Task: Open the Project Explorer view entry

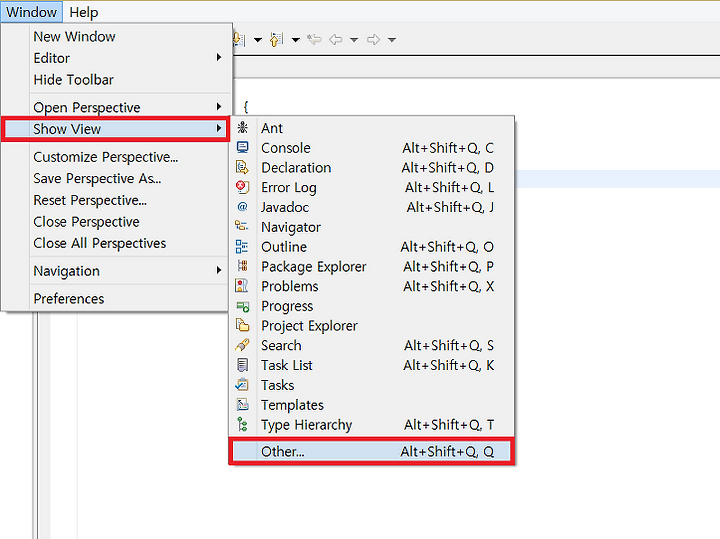Action: point(371,326)
